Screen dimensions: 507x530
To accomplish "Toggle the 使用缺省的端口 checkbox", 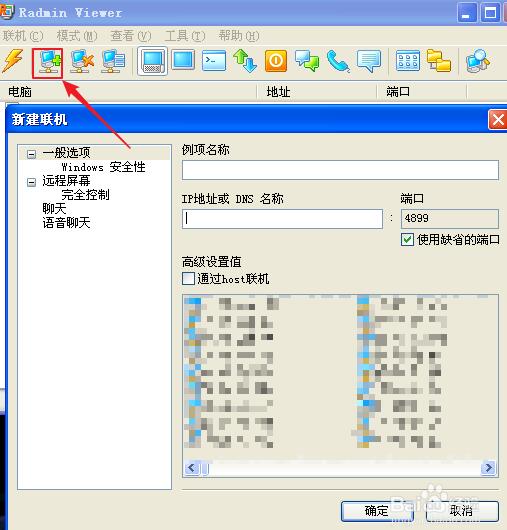I will (x=407, y=240).
